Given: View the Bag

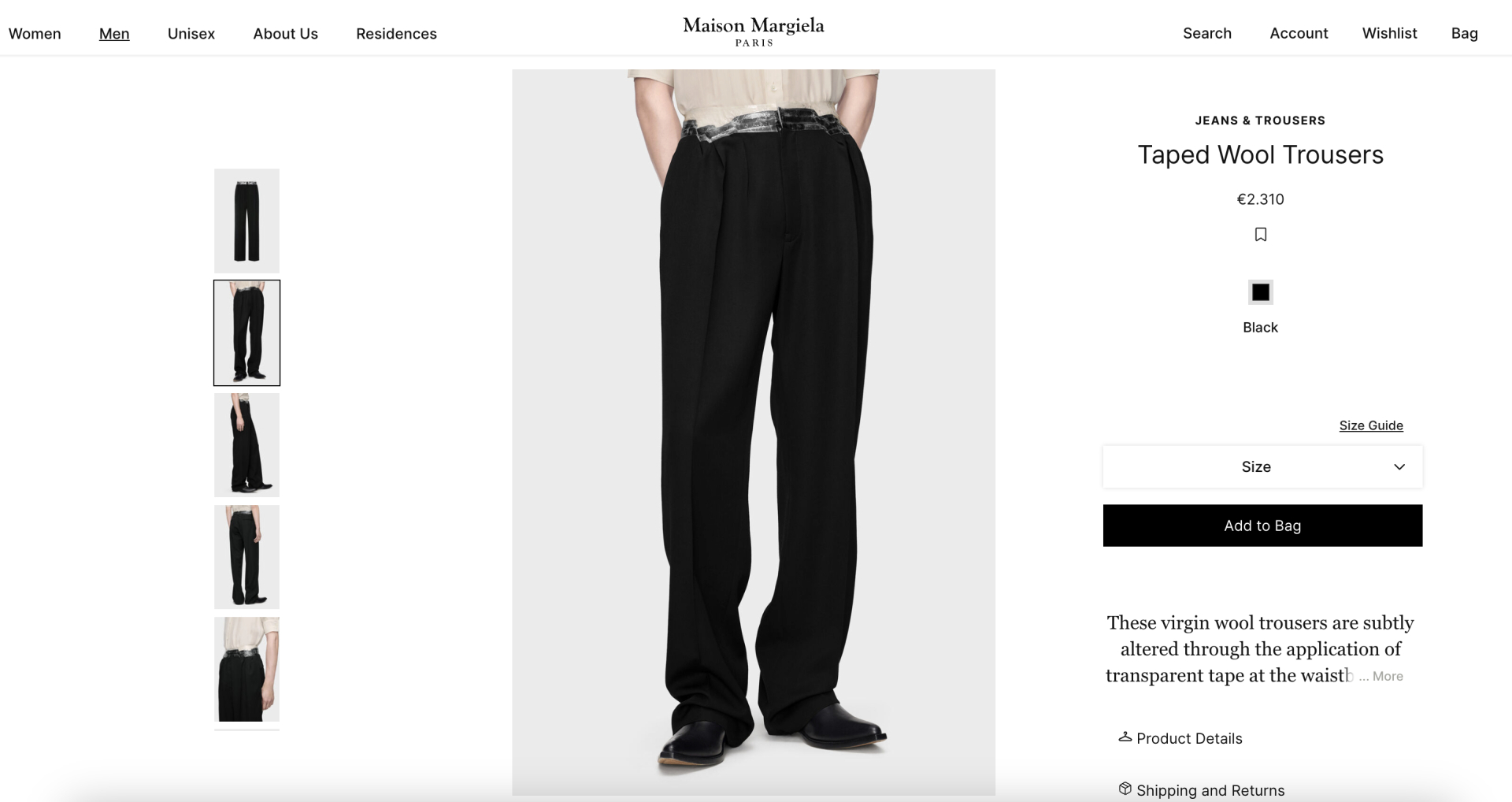Looking at the screenshot, I should (x=1464, y=33).
